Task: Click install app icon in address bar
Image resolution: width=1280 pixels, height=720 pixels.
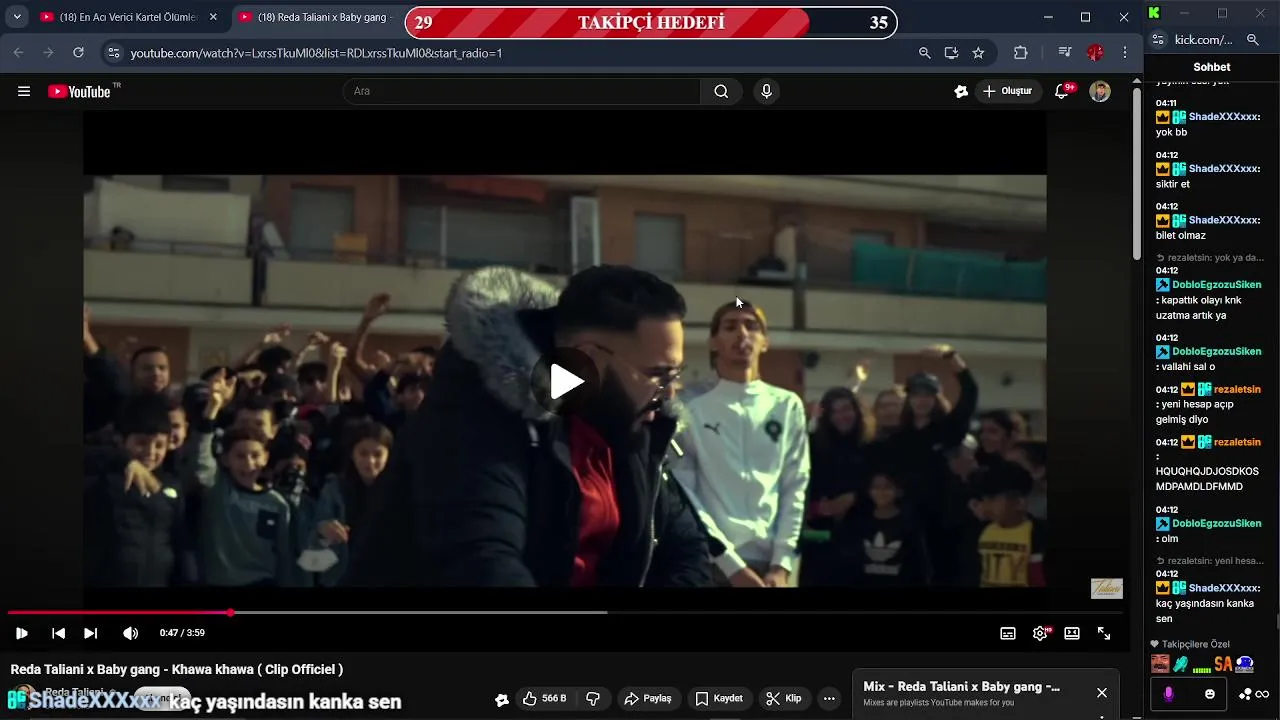Action: coord(951,53)
